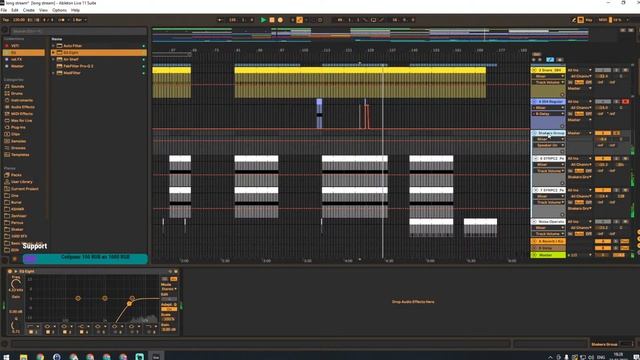This screenshot has height=360, width=640.
Task: Open File Explorer from the taskbar
Action: pyautogui.click(x=23, y=357)
